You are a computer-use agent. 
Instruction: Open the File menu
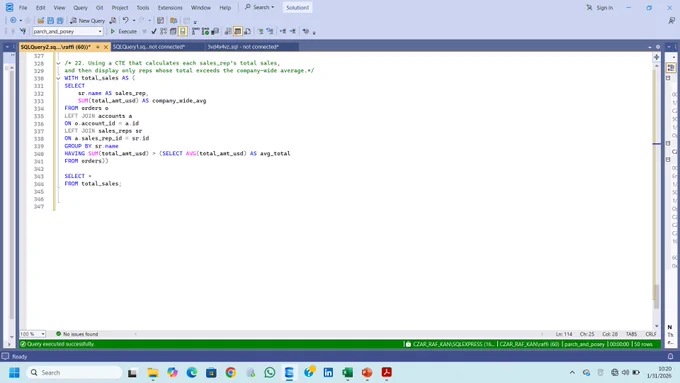tap(23, 8)
